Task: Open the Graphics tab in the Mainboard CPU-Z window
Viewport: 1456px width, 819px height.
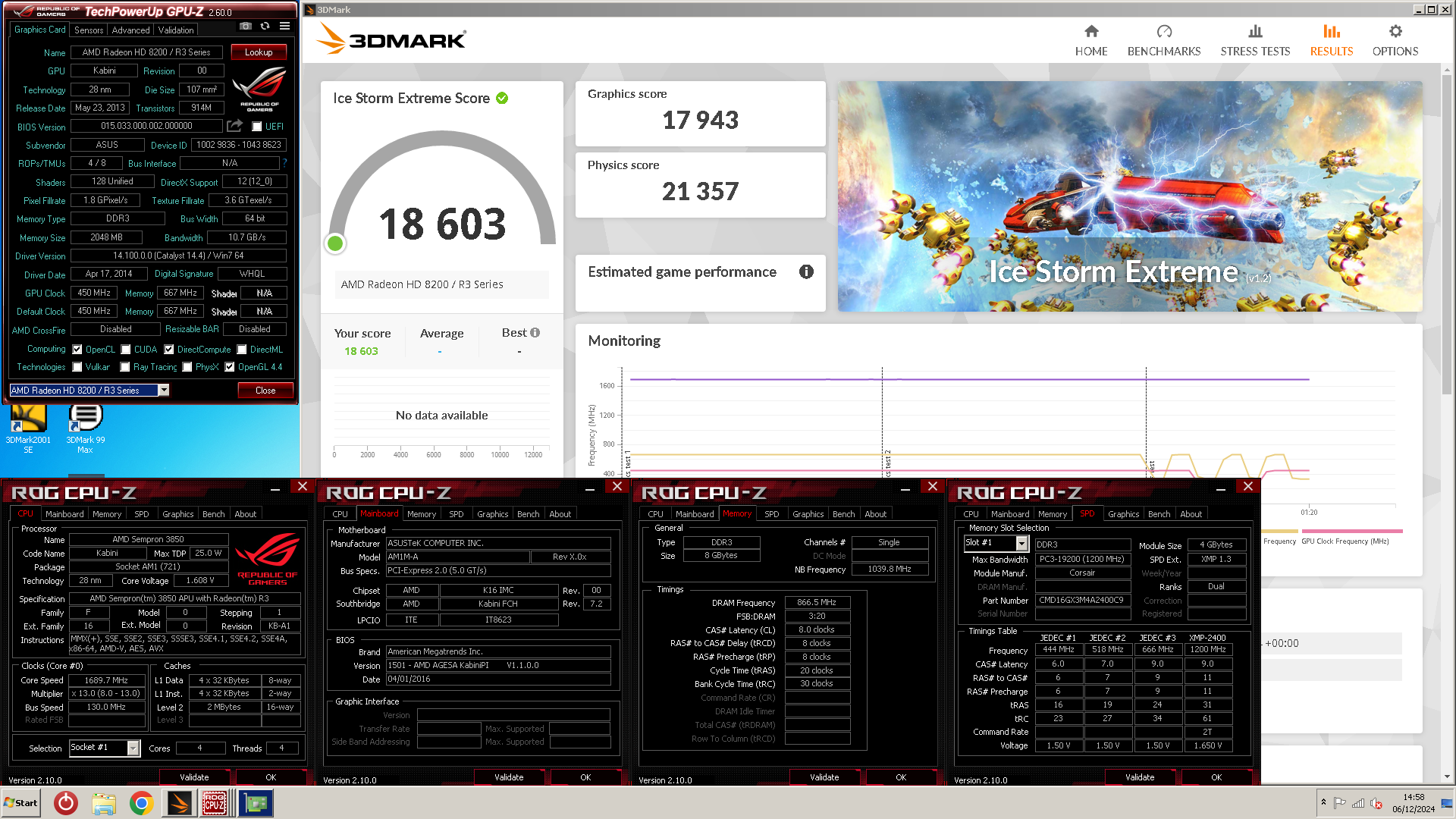Action: coord(493,514)
